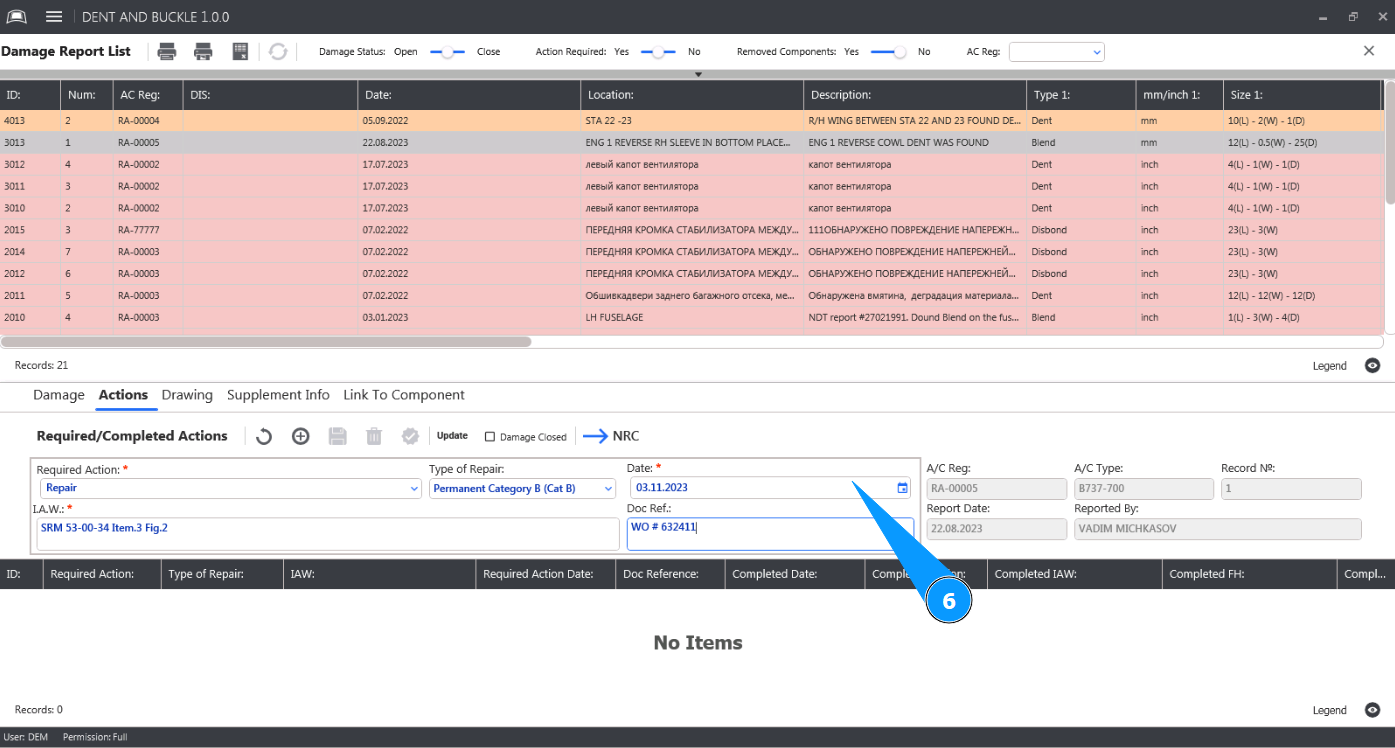Toggle the Removed Components Yes/No switch
The width and height of the screenshot is (1395, 748).
889,52
